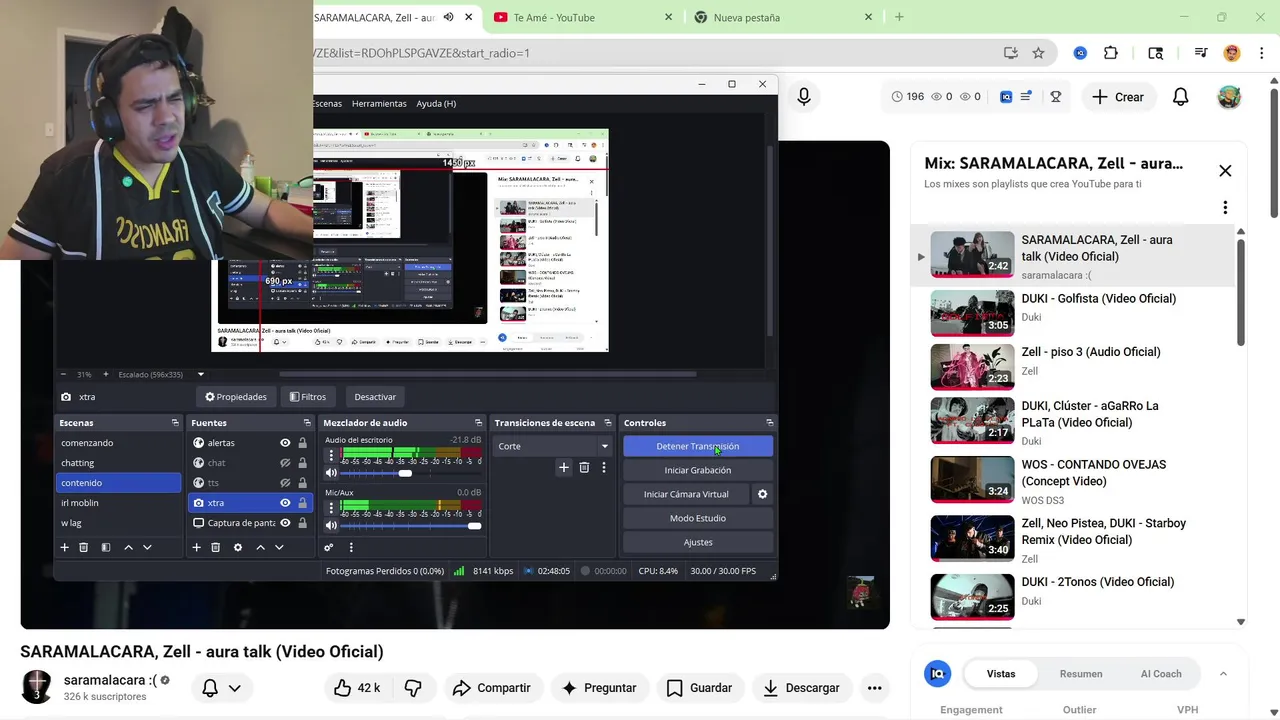Open the Corte transition dropdown
Image resolution: width=1280 pixels, height=720 pixels.
coord(553,446)
